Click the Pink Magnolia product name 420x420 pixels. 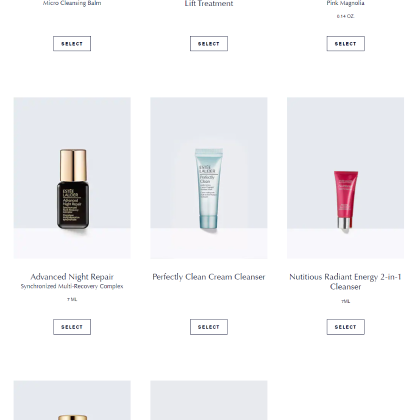(346, 3)
